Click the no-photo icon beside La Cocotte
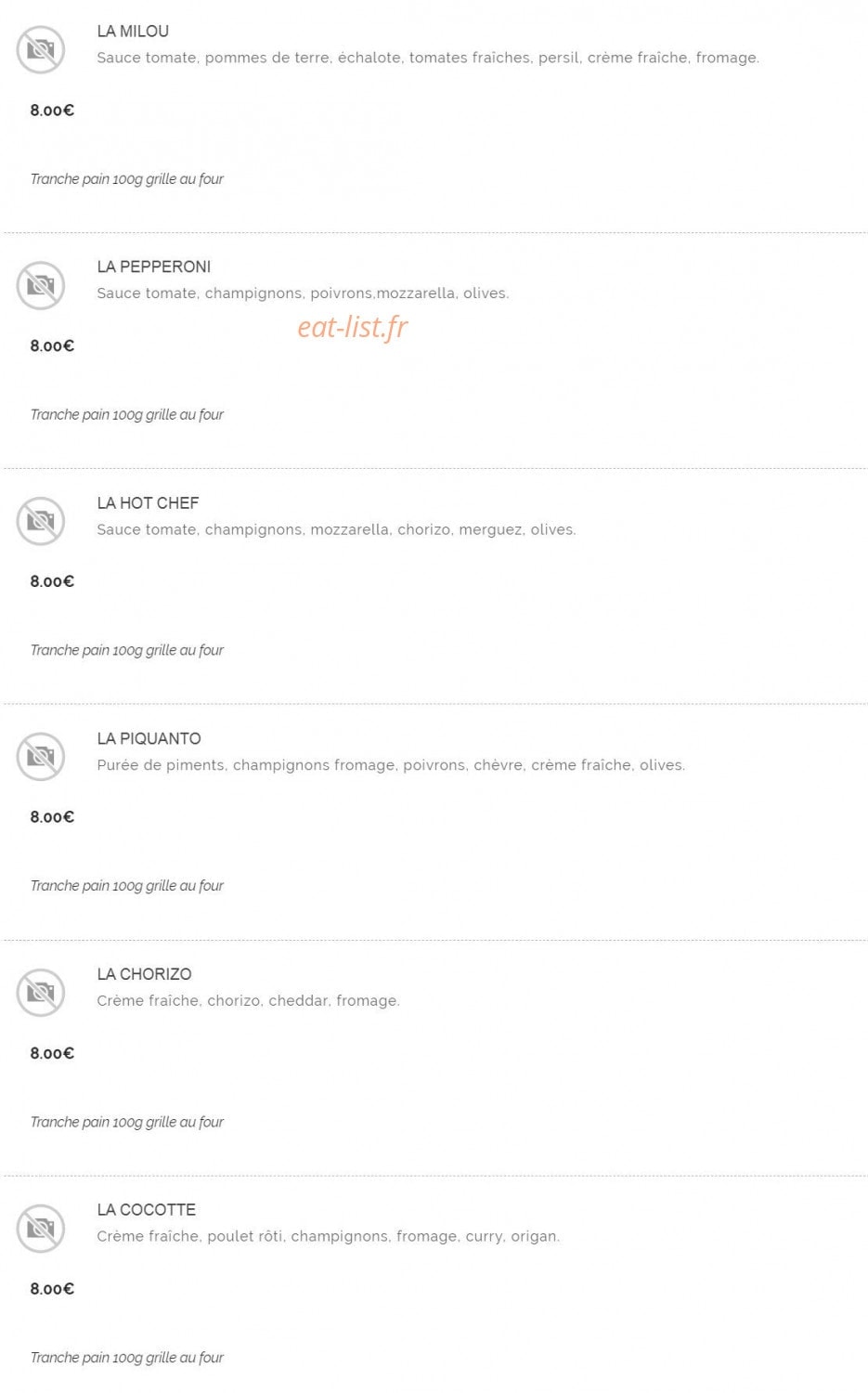This screenshot has width=868, height=1393. (41, 1229)
